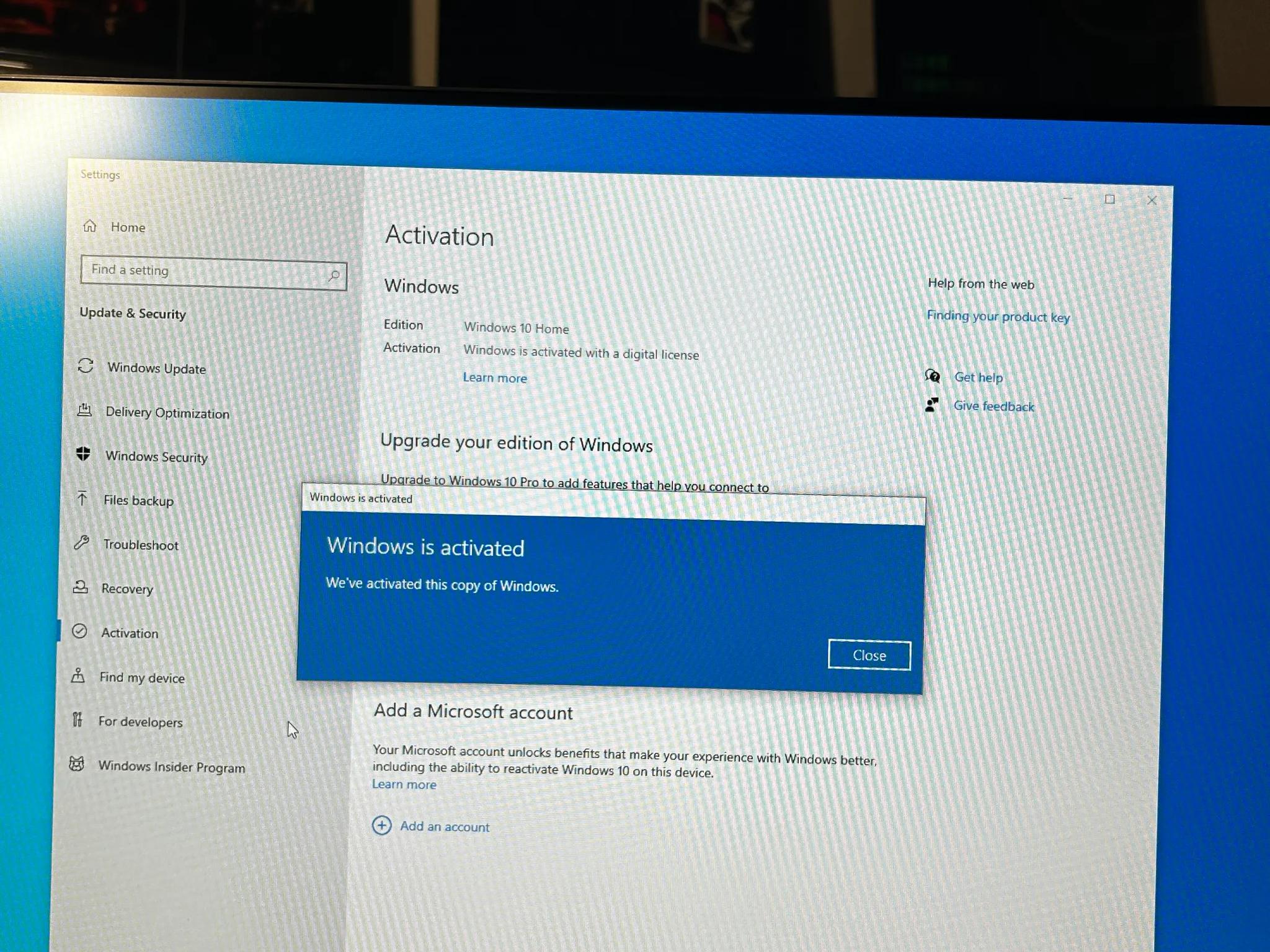Click the search magnifier icon
Screen dimensions: 1270x952
[334, 275]
